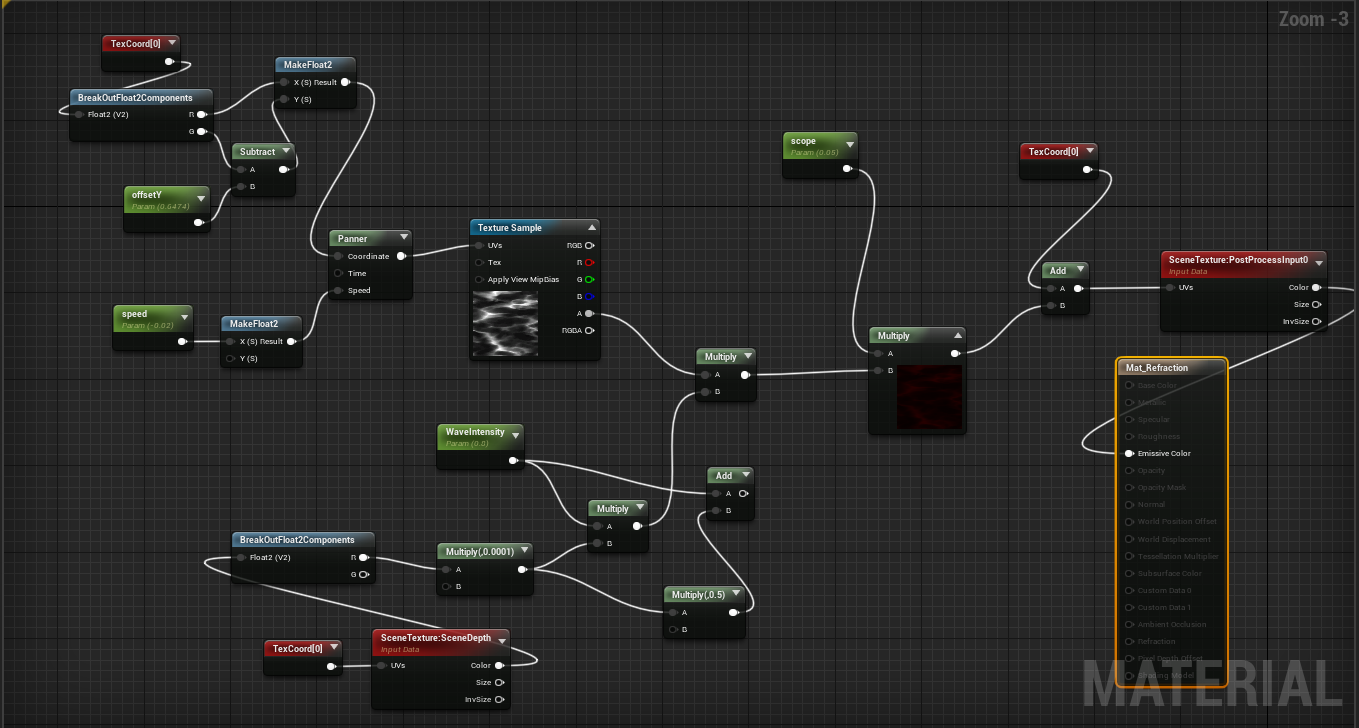This screenshot has width=1359, height=728.
Task: Click the Base Color pin on Mat_Refraction
Action: 1128,385
